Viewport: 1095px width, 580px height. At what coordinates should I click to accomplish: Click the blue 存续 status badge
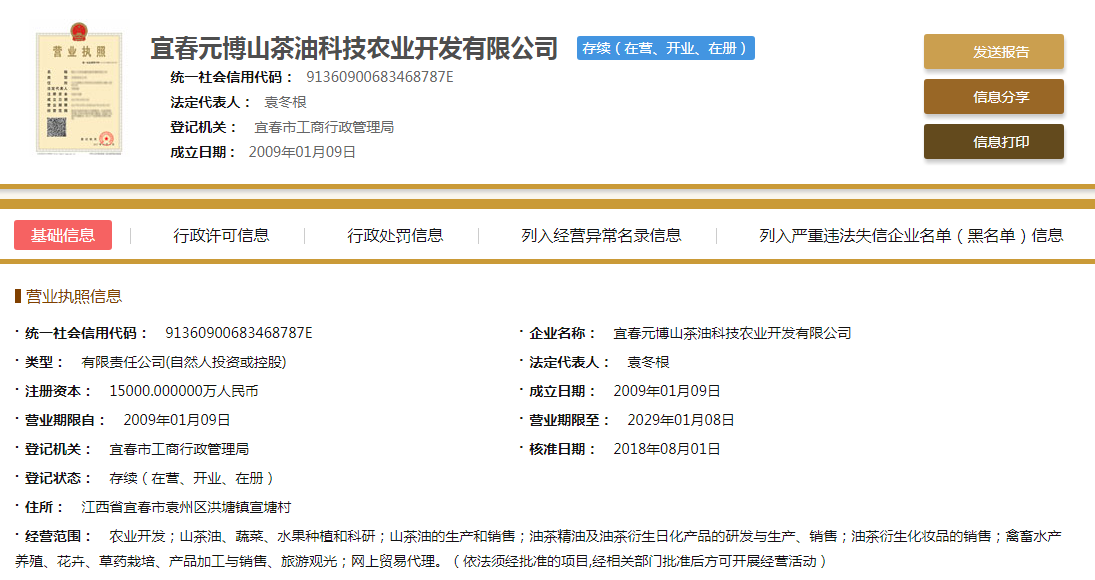(665, 48)
